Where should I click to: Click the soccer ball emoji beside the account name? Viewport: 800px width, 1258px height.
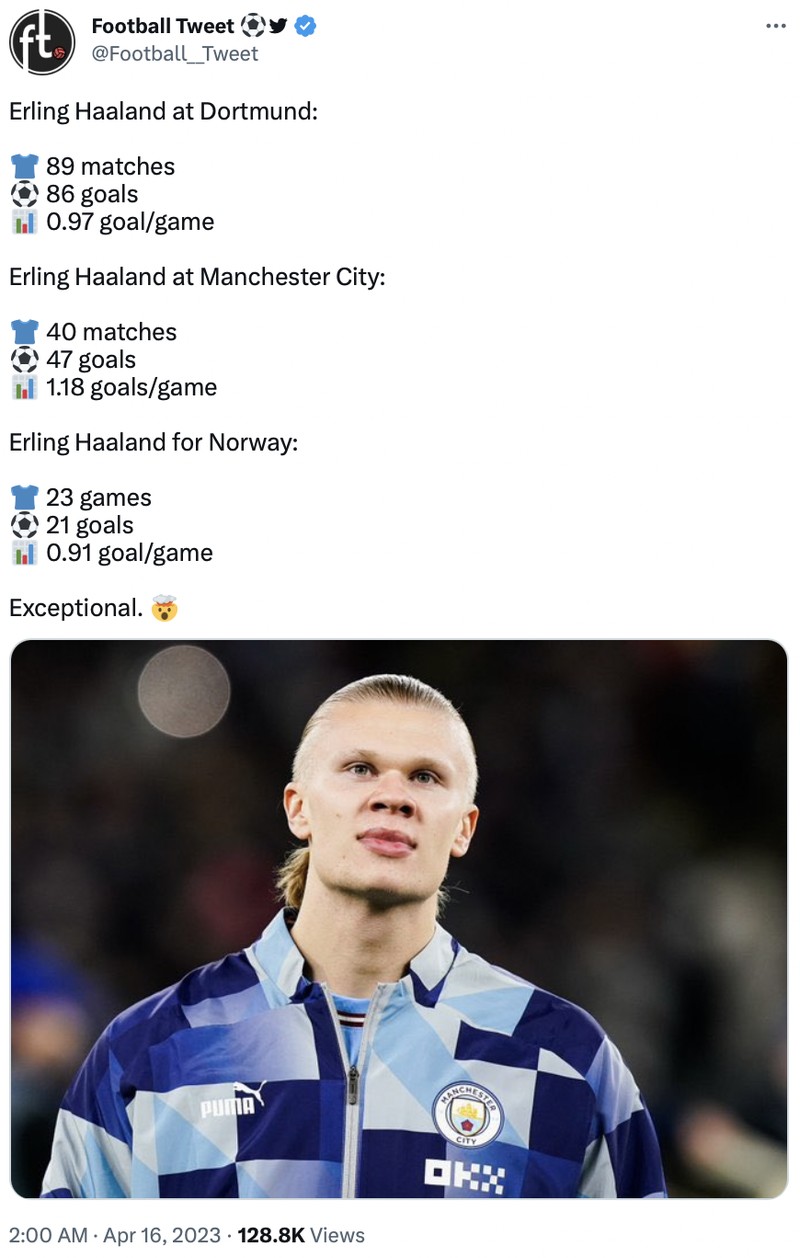pos(253,27)
